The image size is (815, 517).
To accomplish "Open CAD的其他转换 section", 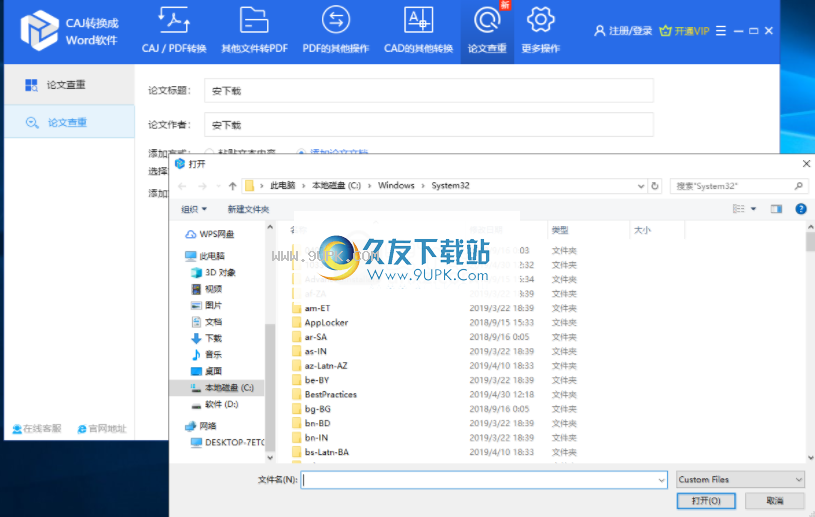I will click(418, 31).
